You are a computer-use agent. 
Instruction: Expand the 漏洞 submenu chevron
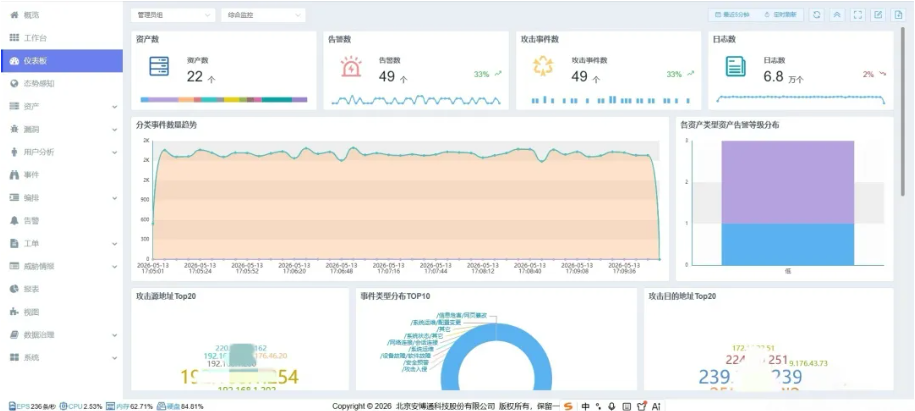coord(114,130)
